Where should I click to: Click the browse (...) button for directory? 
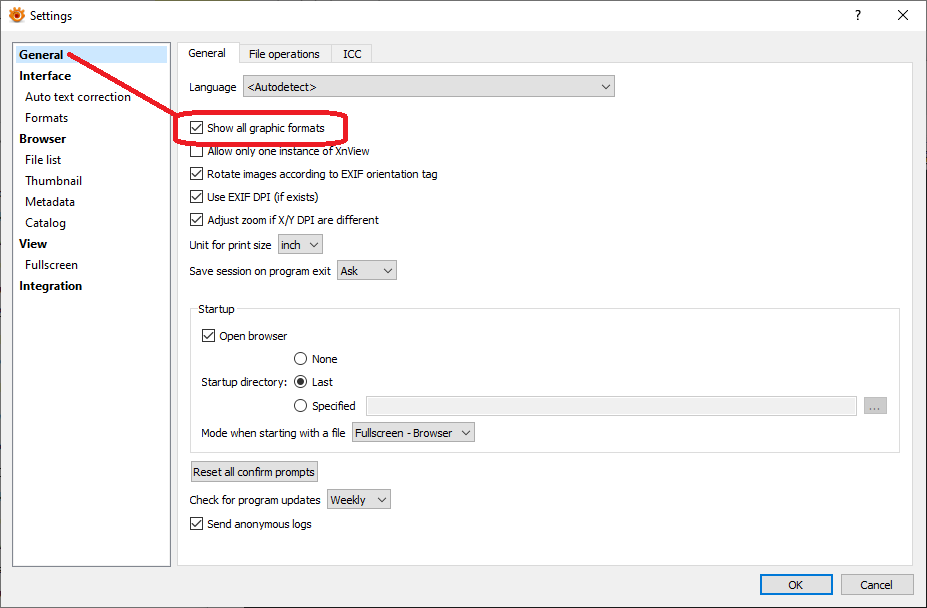(875, 406)
